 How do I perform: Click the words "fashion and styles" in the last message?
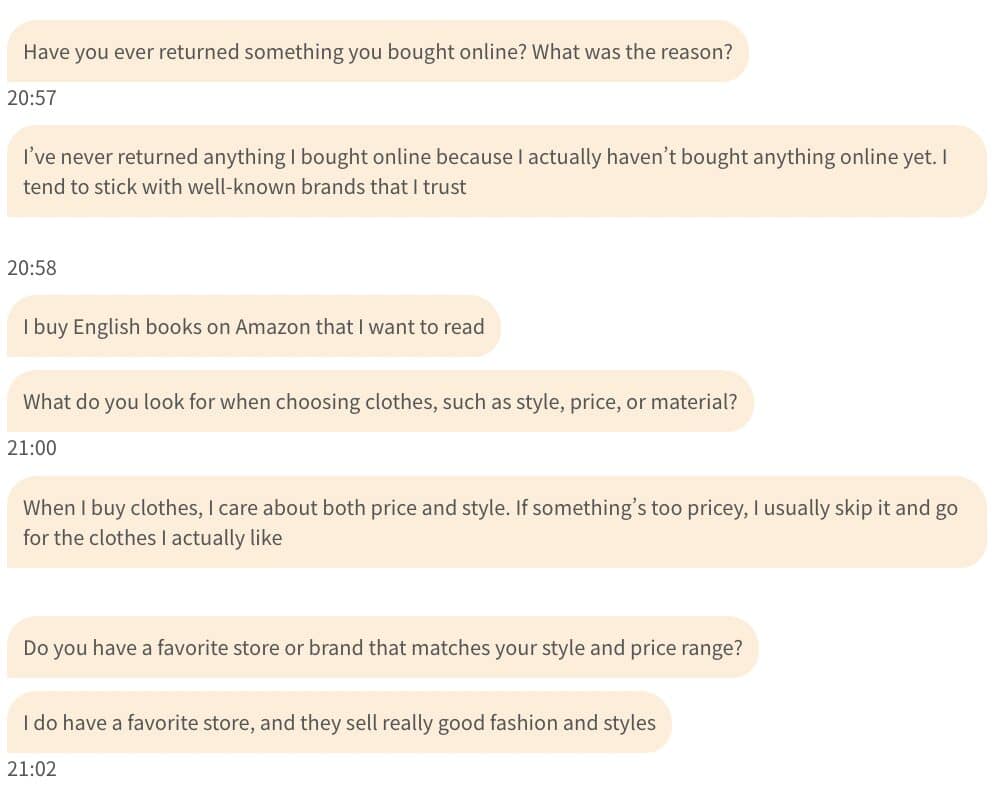tap(573, 722)
